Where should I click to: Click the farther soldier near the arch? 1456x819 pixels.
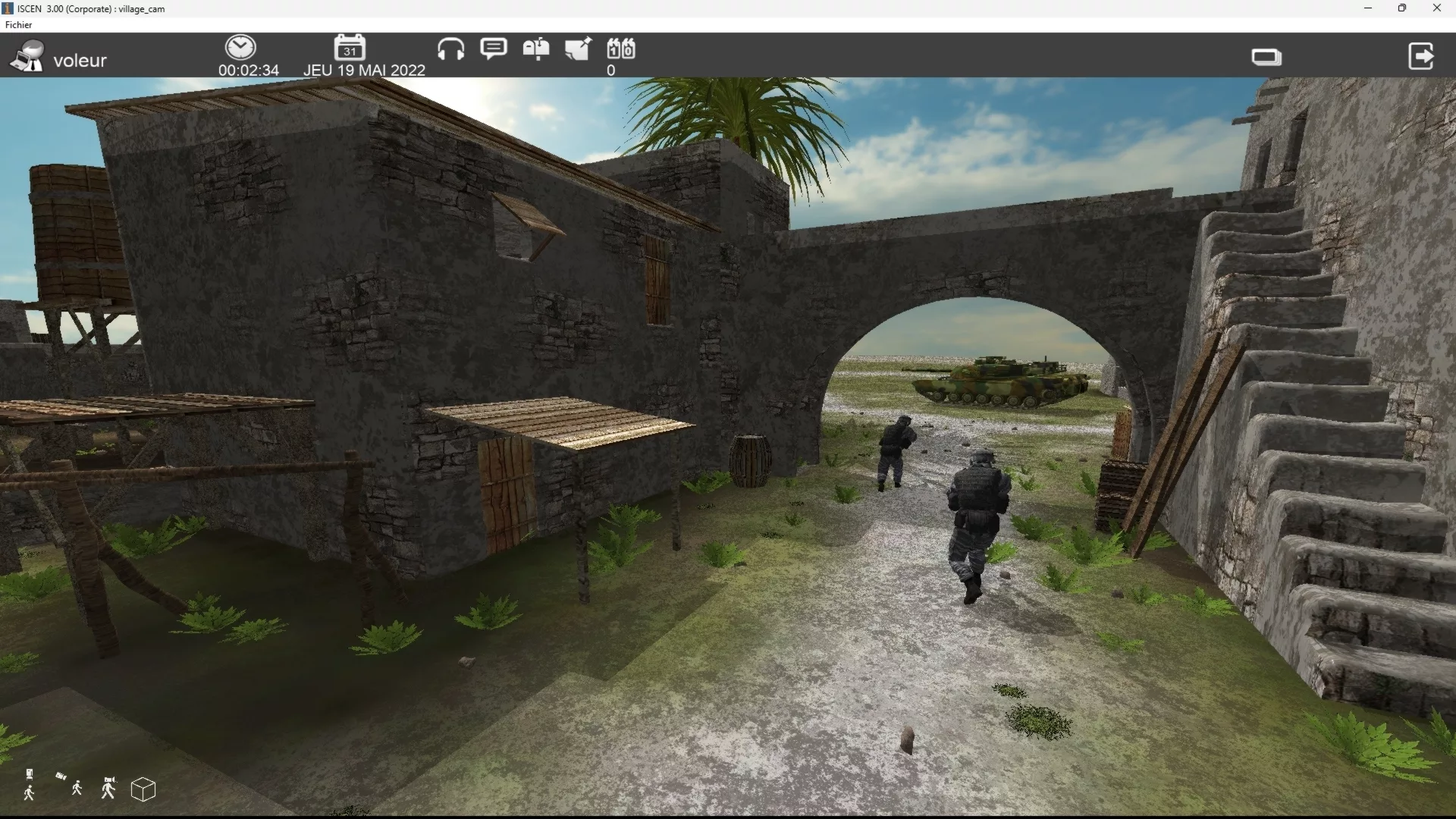click(x=896, y=452)
